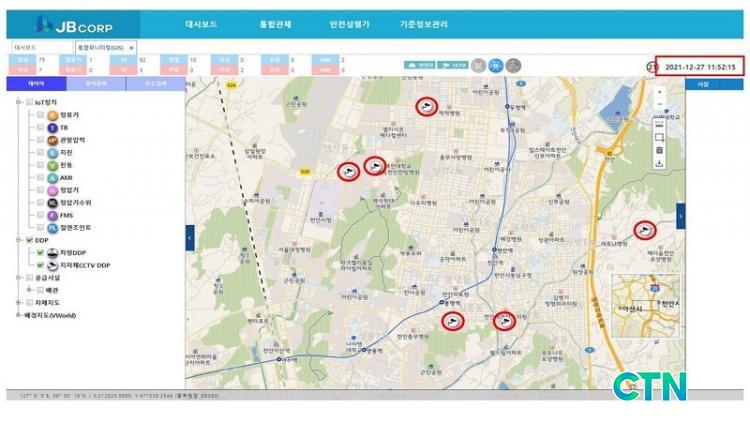
Task: Click the 시설 button at right panel
Action: coord(702,84)
